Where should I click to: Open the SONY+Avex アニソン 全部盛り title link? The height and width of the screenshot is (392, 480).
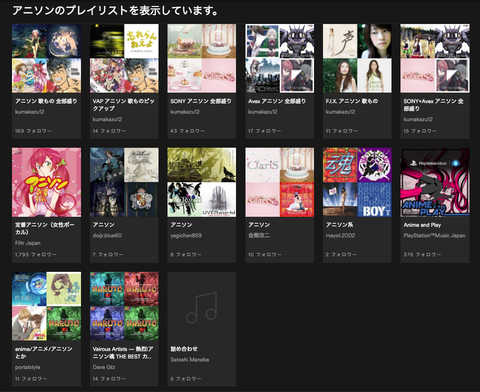pos(433,105)
